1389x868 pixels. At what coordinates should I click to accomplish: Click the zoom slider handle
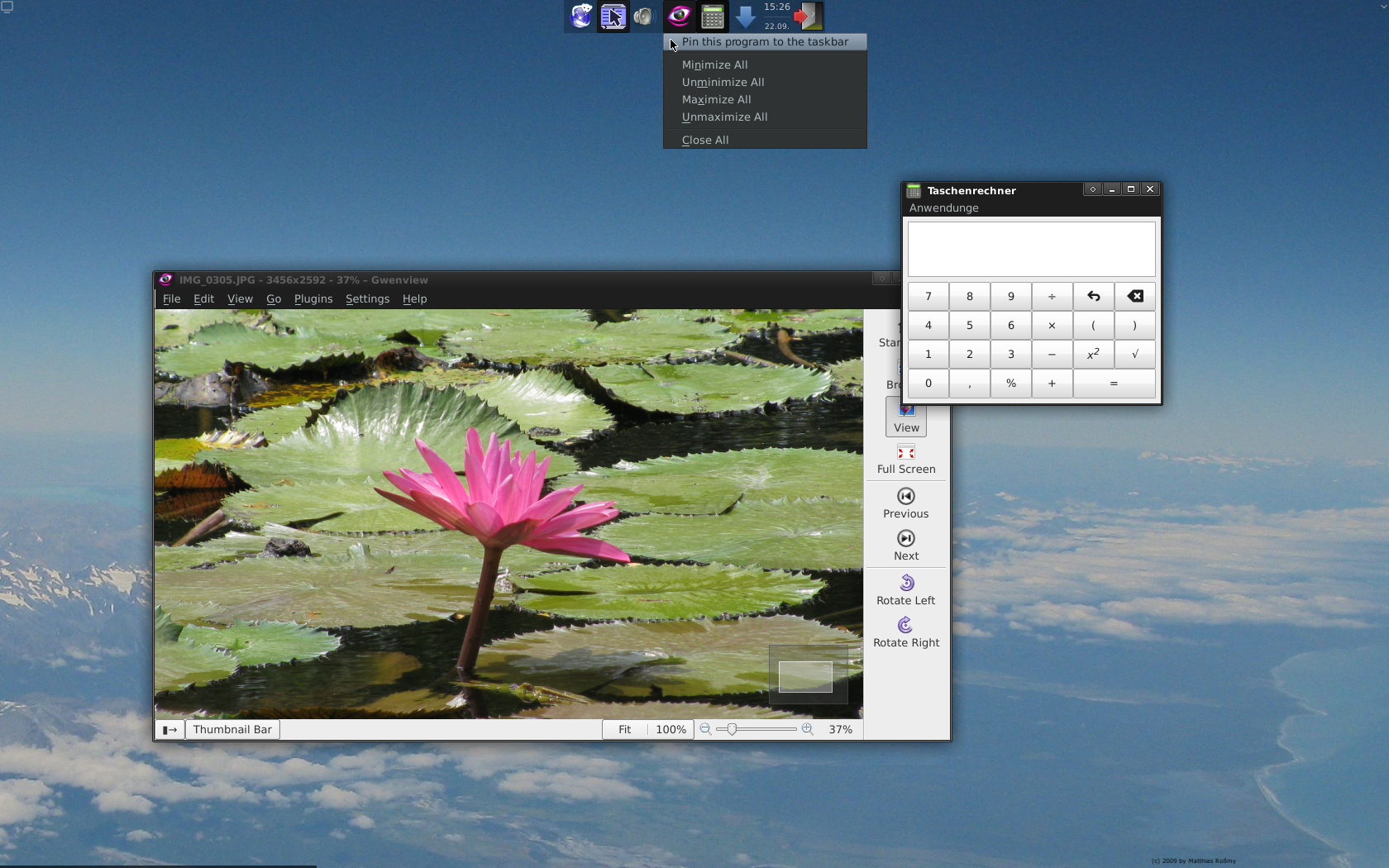click(732, 729)
